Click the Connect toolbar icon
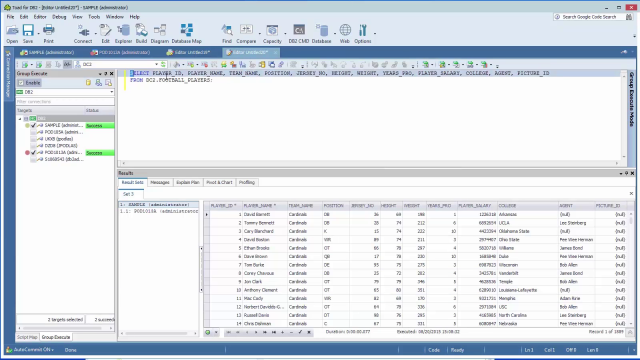Screen dimensions: 640x360 83,34
